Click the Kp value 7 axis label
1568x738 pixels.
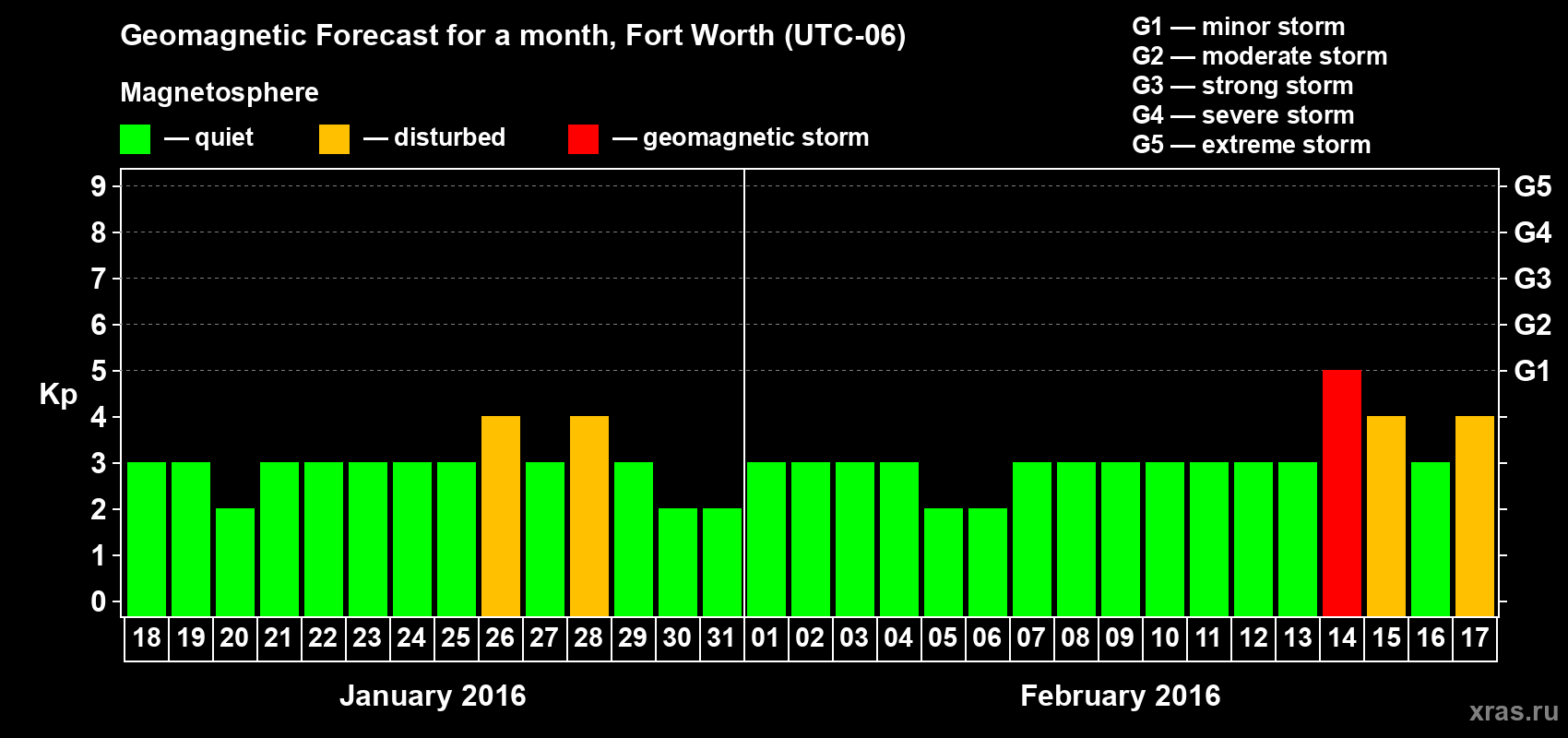99,279
